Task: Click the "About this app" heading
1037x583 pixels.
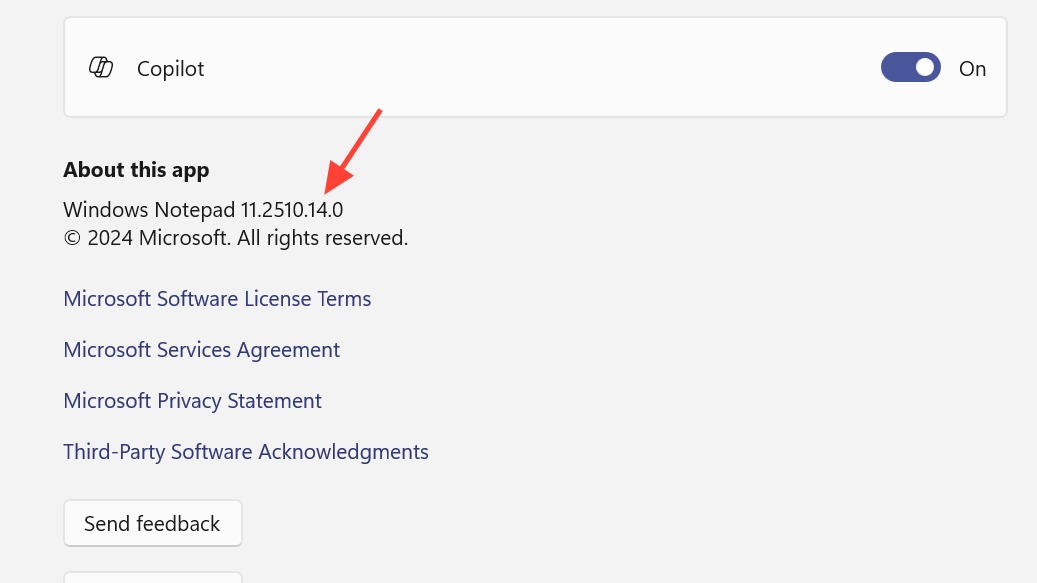Action: [x=136, y=170]
